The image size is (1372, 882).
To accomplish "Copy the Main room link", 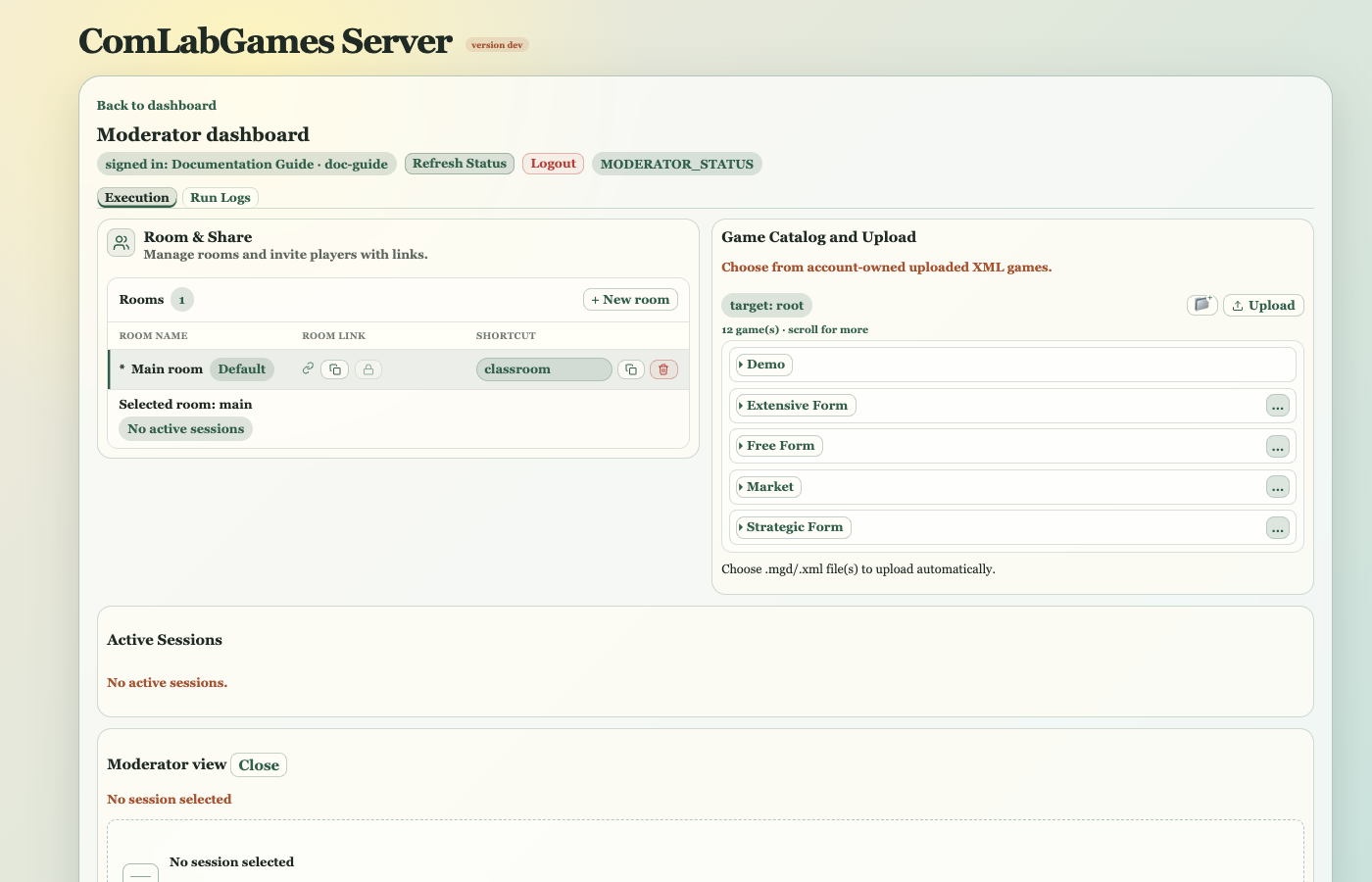I will 335,369.
